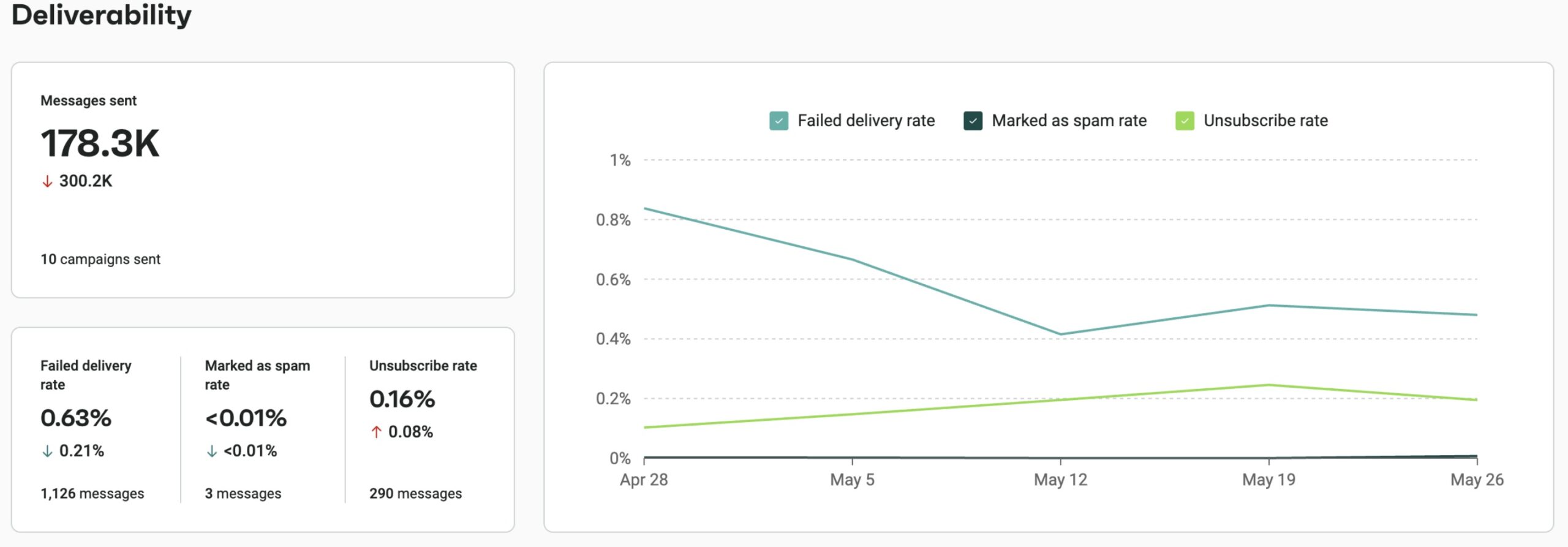Click the down arrow under Marked as spam rate

pyautogui.click(x=211, y=451)
